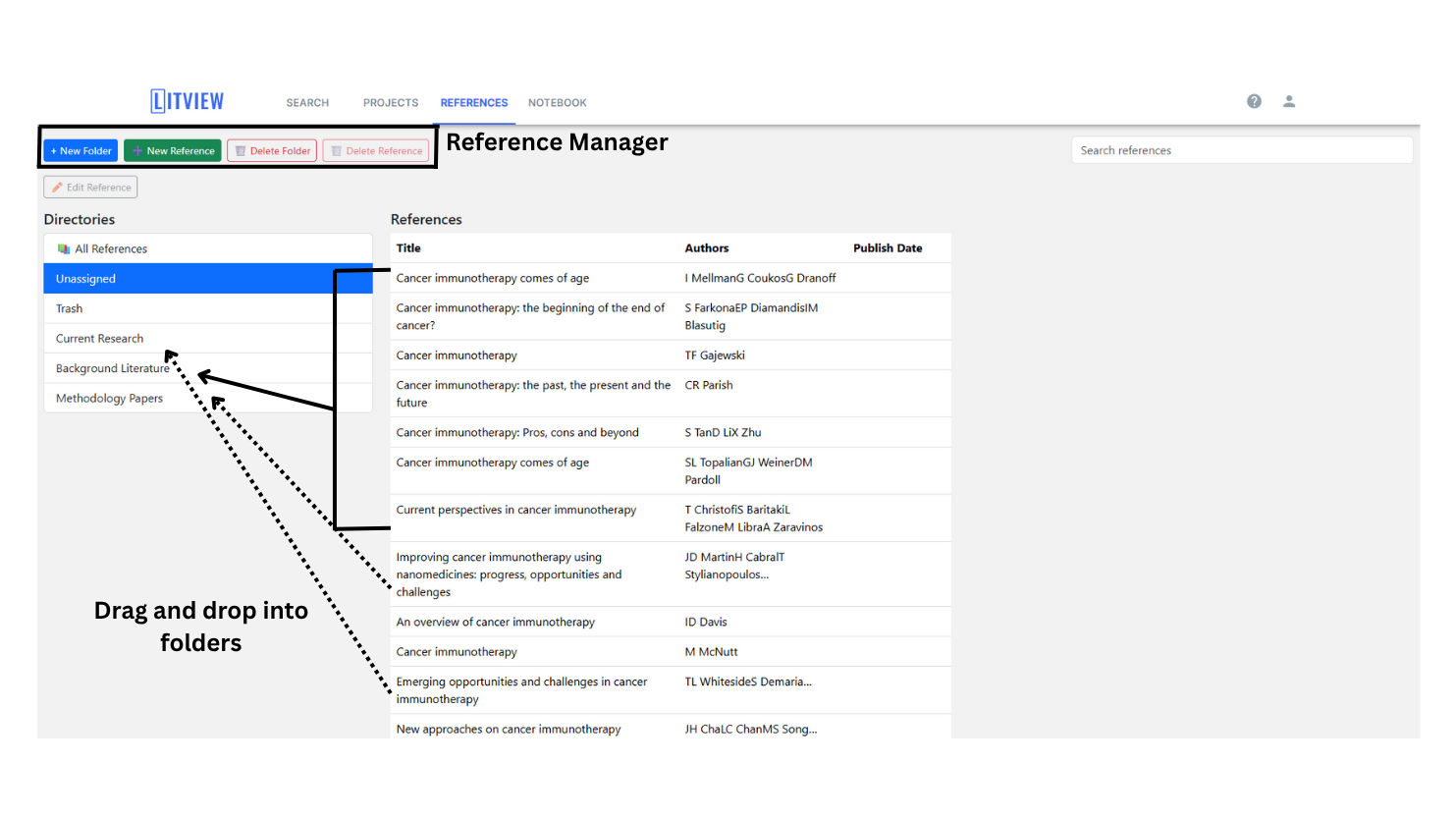Switch to the Notebook tab
This screenshot has height=819, width=1456.
557,102
